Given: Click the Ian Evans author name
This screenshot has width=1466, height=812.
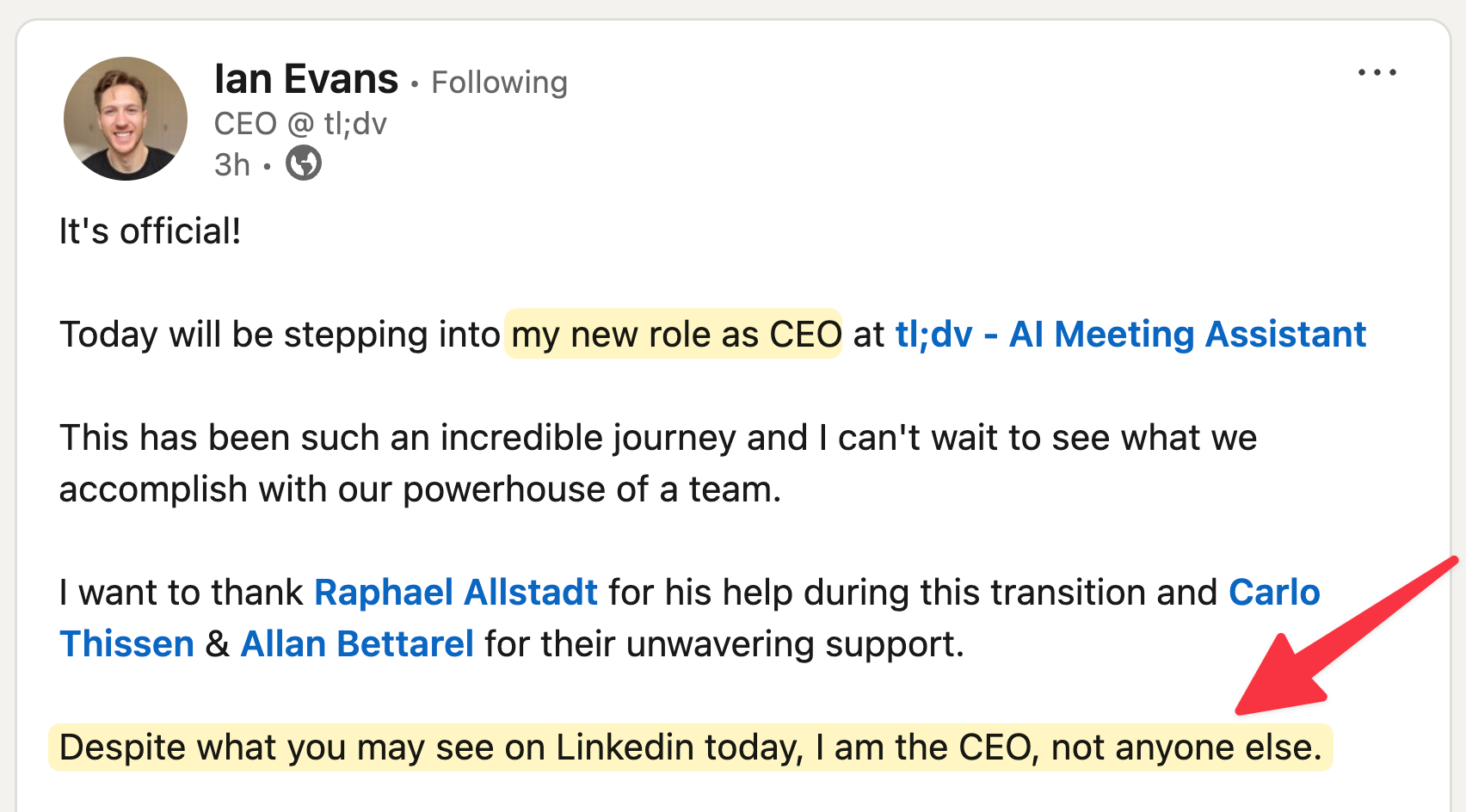Looking at the screenshot, I should coord(306,80).
